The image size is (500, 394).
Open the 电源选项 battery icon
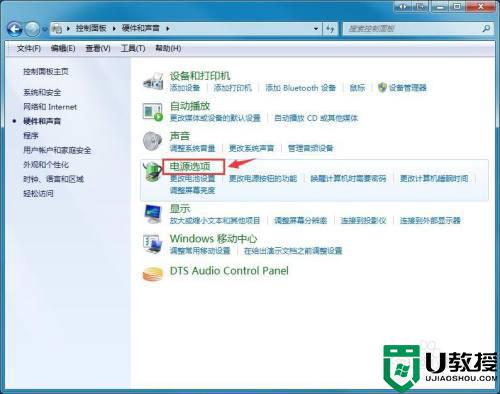point(152,171)
